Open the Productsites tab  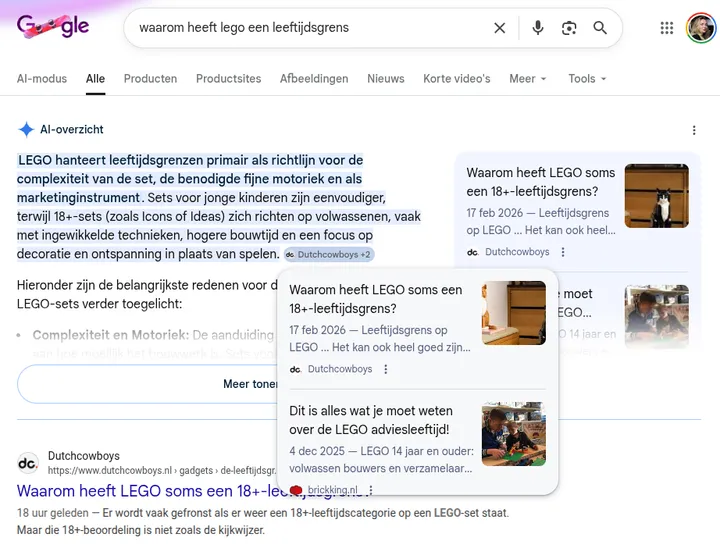pos(228,79)
